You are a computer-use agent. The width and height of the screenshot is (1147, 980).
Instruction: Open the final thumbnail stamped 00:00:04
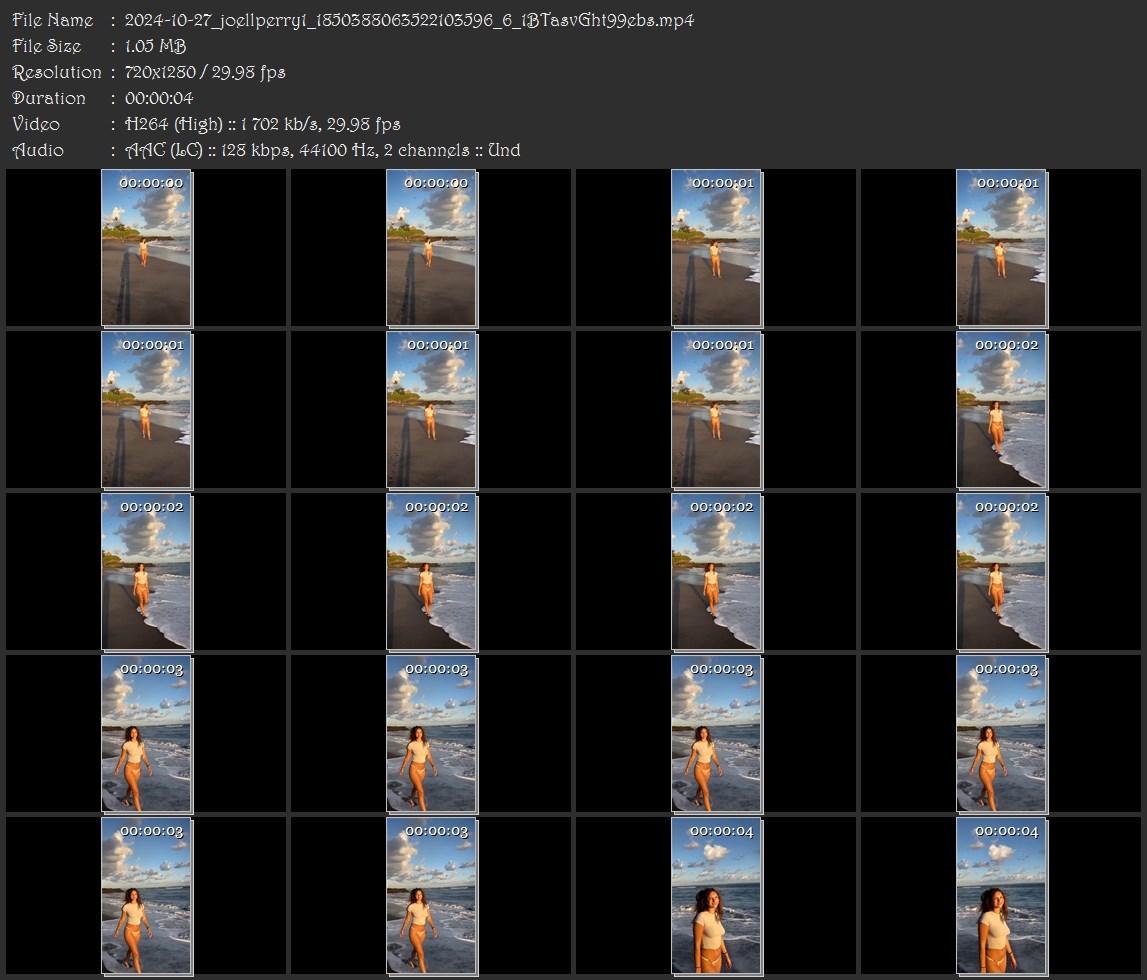pos(1001,896)
